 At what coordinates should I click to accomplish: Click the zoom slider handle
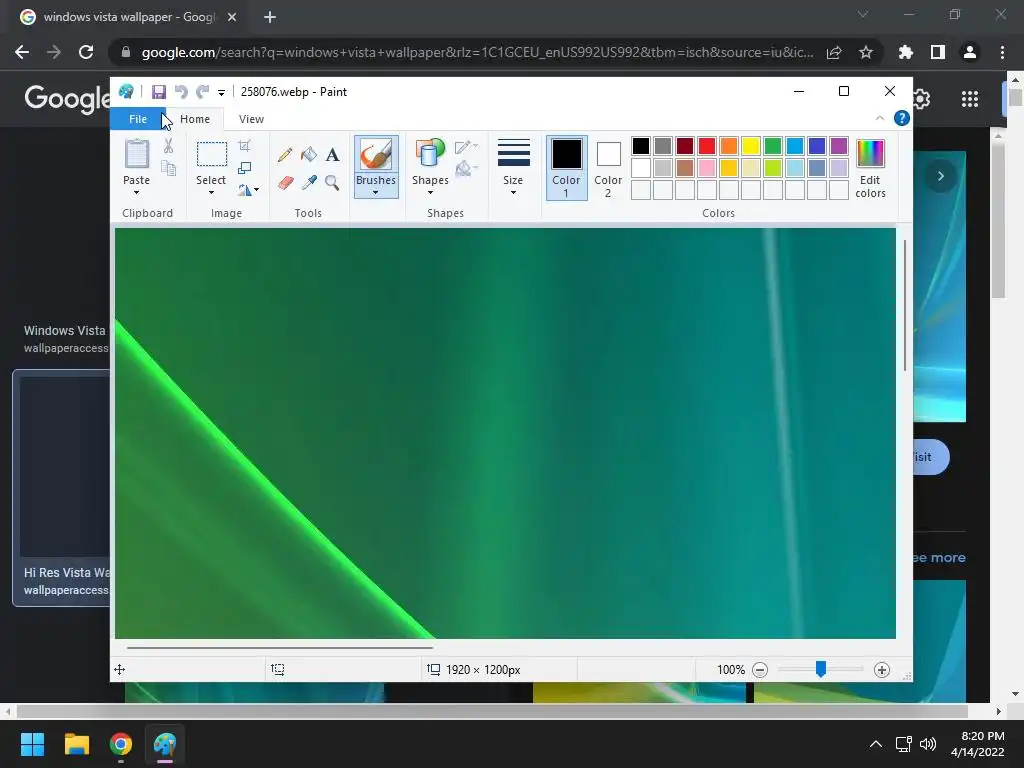coord(821,669)
